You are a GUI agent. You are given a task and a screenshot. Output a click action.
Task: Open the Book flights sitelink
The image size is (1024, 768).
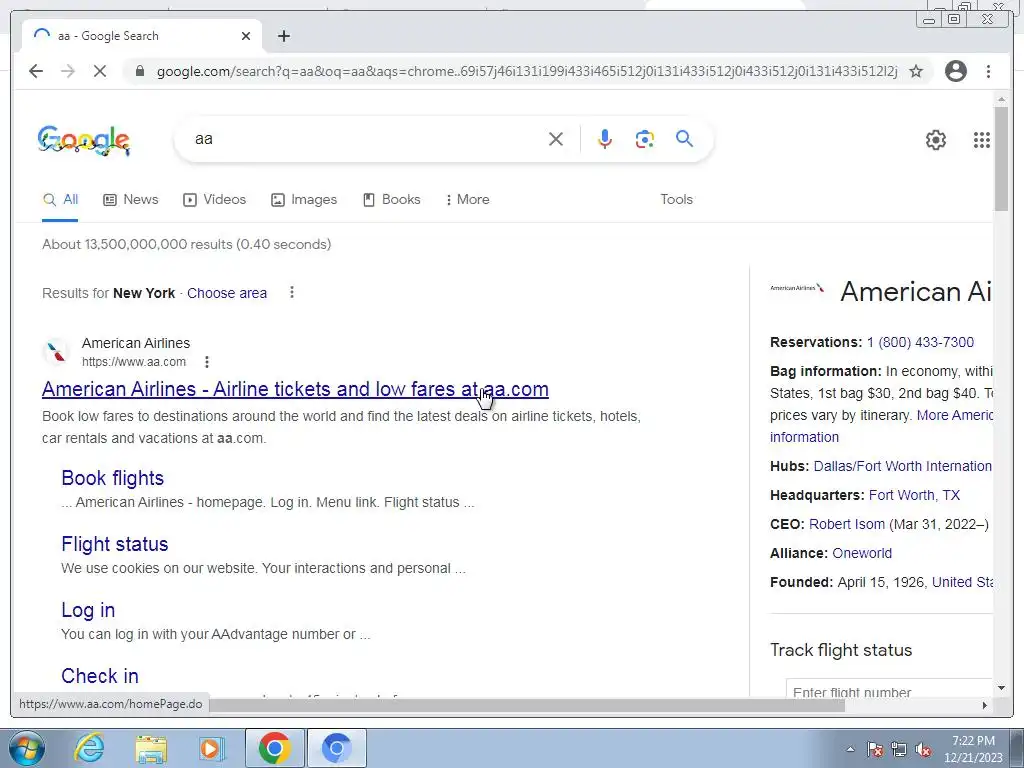(x=112, y=478)
